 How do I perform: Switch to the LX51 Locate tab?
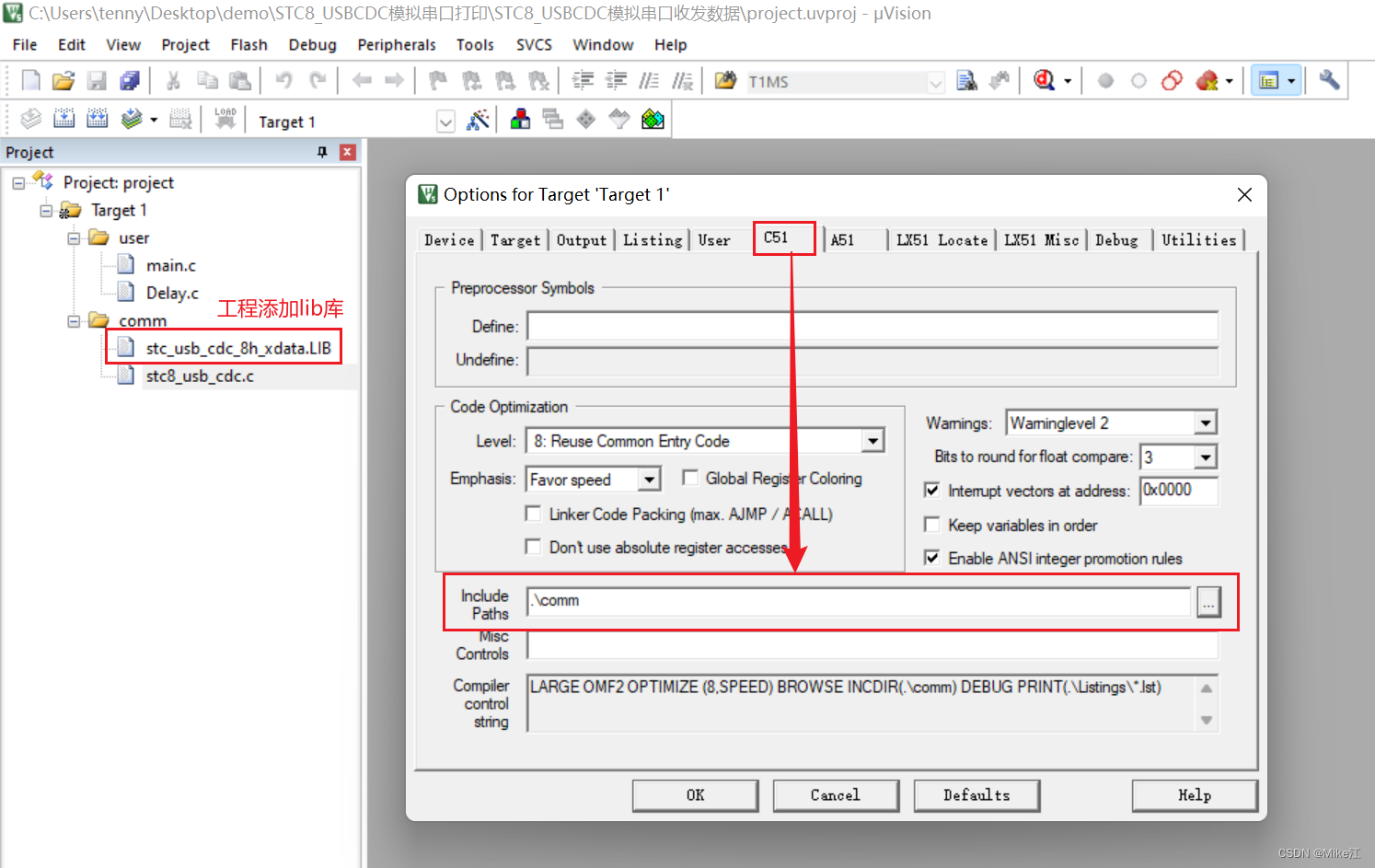(x=942, y=240)
